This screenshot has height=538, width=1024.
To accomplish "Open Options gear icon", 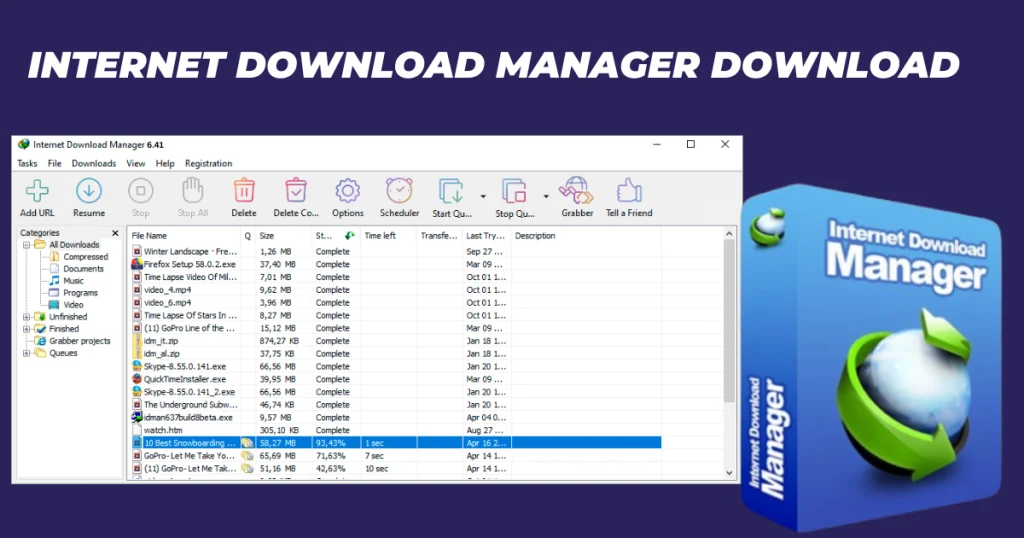I will (x=347, y=191).
